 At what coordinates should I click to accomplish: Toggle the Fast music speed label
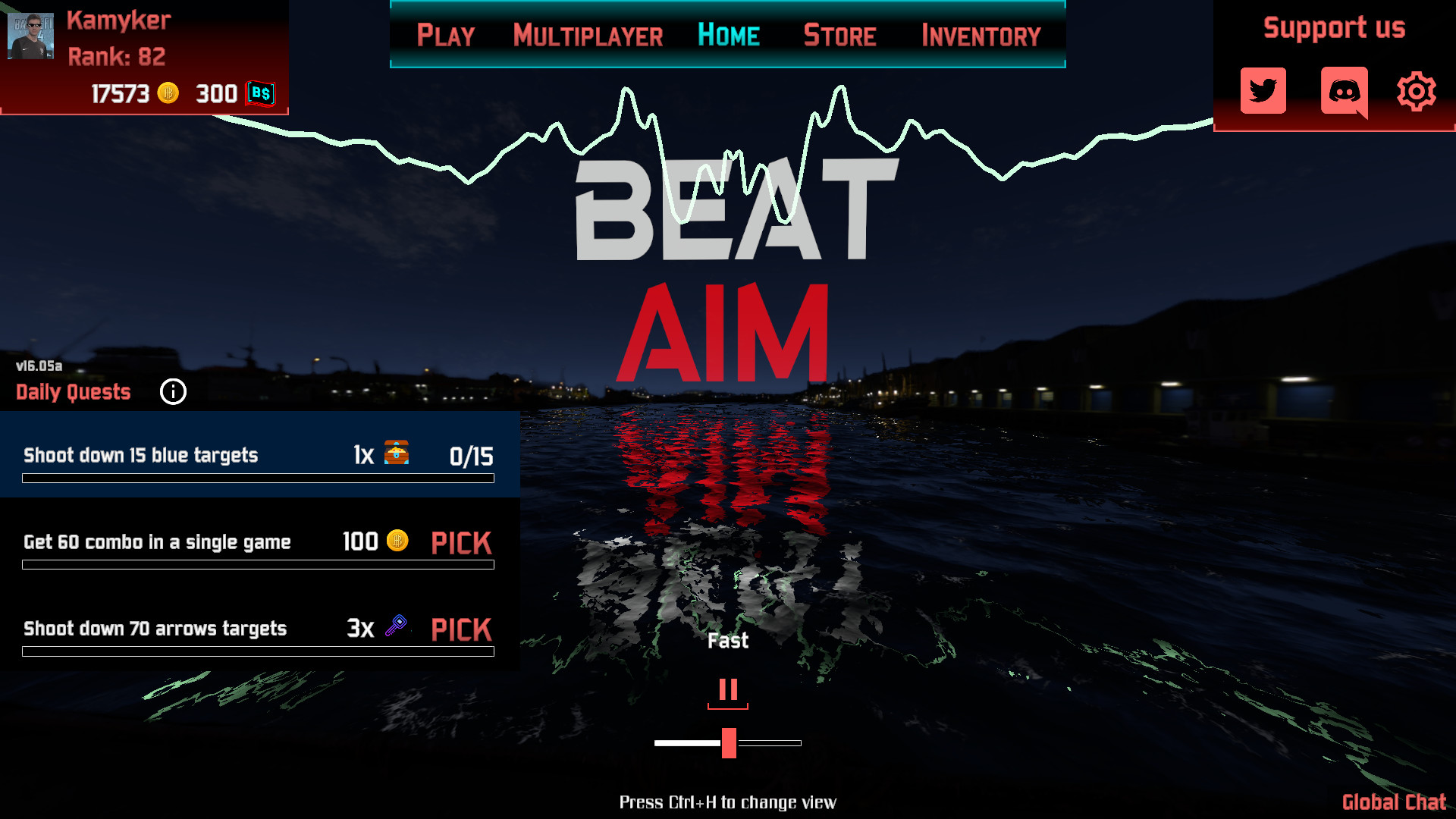tap(727, 640)
